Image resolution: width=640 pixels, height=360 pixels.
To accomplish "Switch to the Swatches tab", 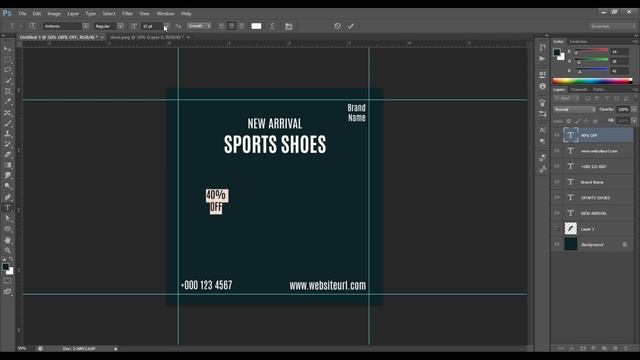I will [x=578, y=42].
